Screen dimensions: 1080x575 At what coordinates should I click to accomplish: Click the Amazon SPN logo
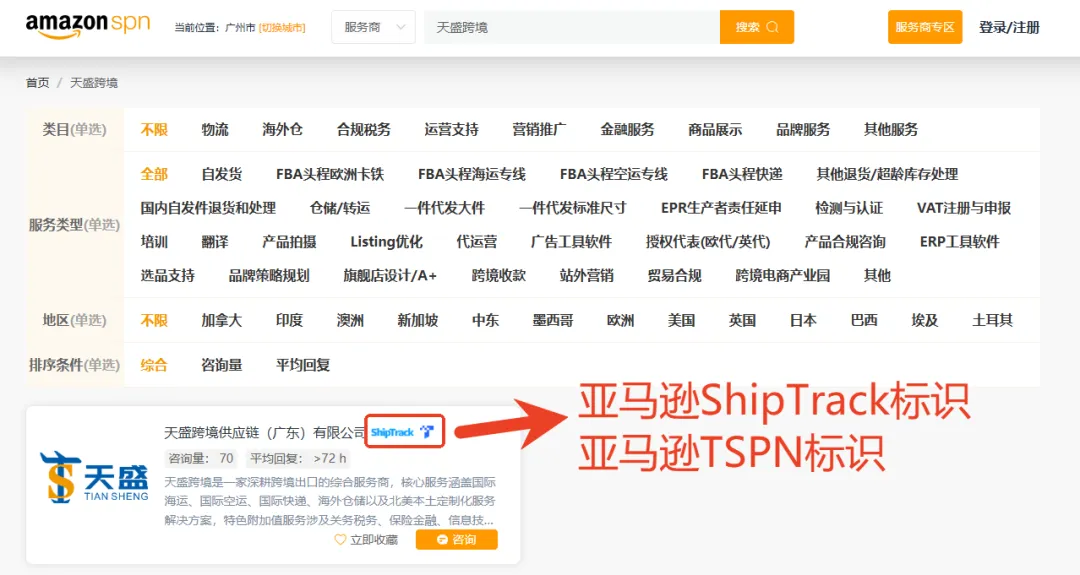tap(87, 26)
